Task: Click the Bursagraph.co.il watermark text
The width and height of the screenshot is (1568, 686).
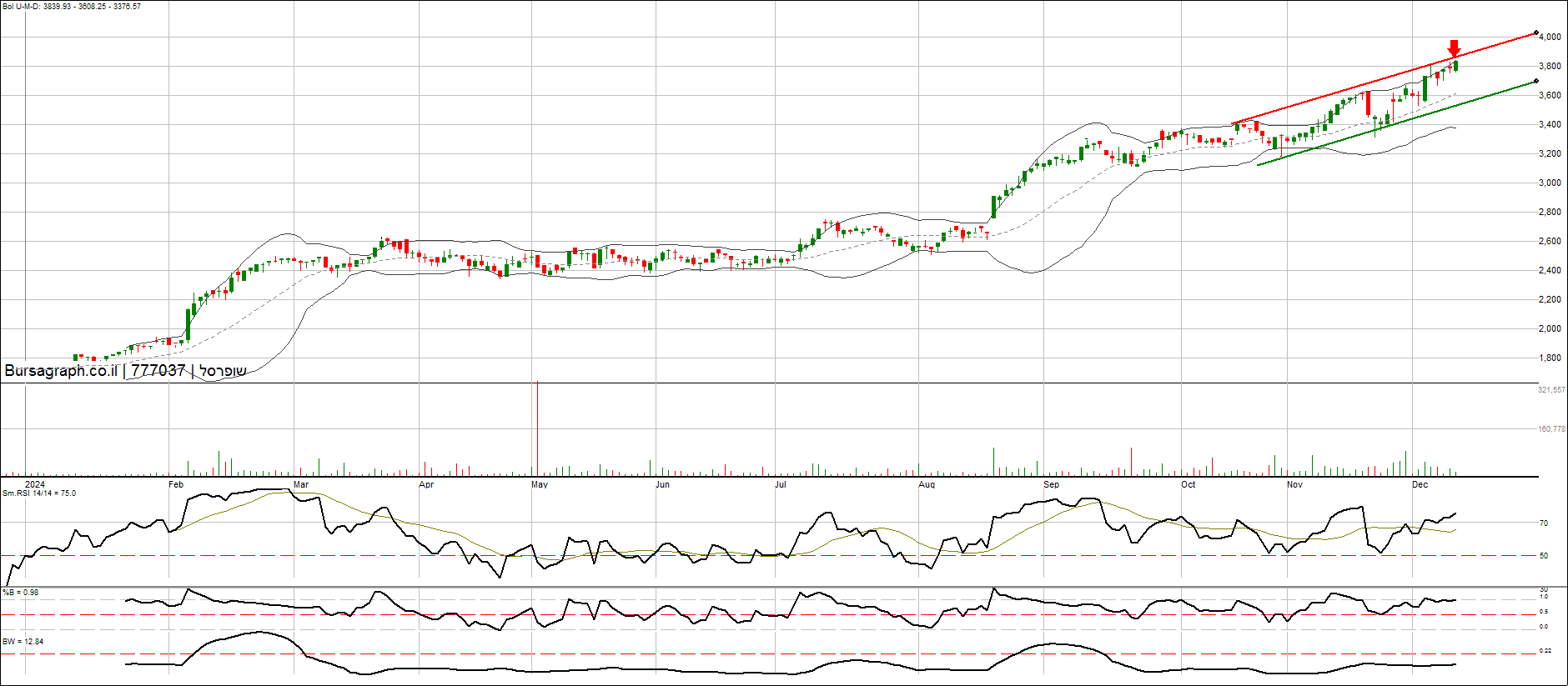Action: pyautogui.click(x=60, y=371)
